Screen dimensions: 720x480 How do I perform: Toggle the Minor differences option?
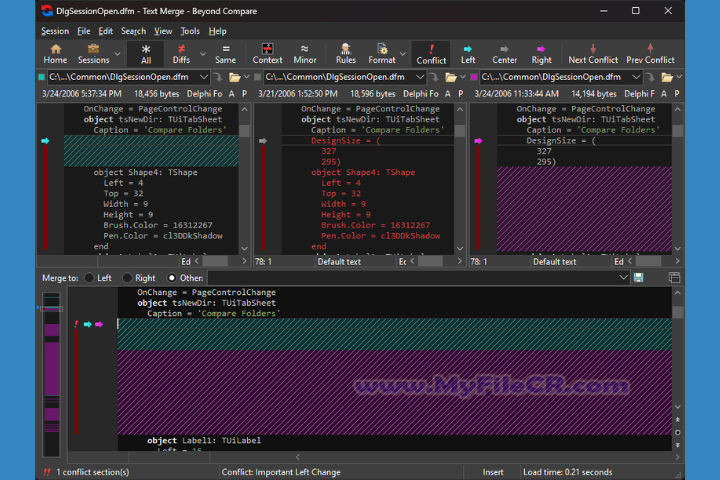click(x=304, y=54)
